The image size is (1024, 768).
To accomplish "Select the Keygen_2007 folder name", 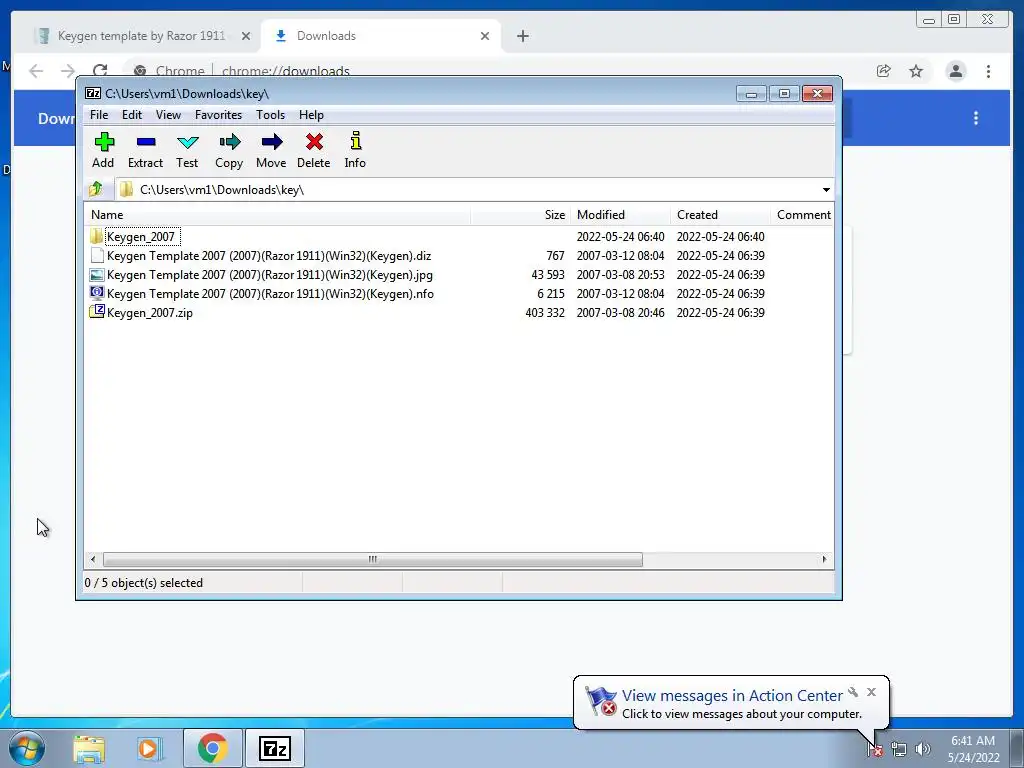I will [x=141, y=236].
